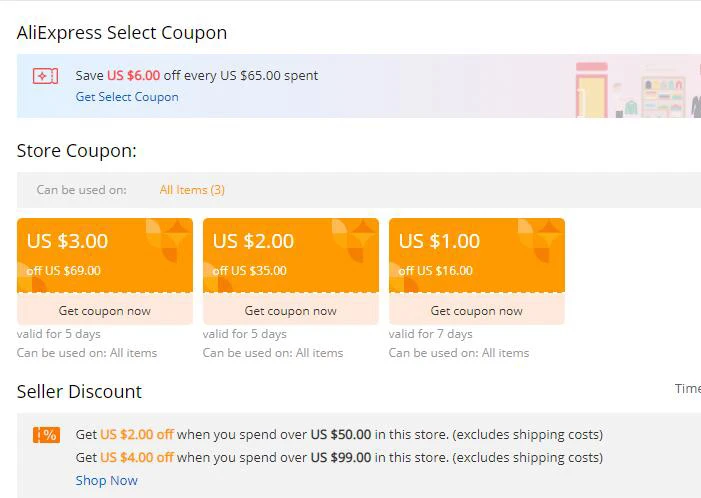The width and height of the screenshot is (701, 498).
Task: Click the 'Can be used on:' label
Action: 82,190
